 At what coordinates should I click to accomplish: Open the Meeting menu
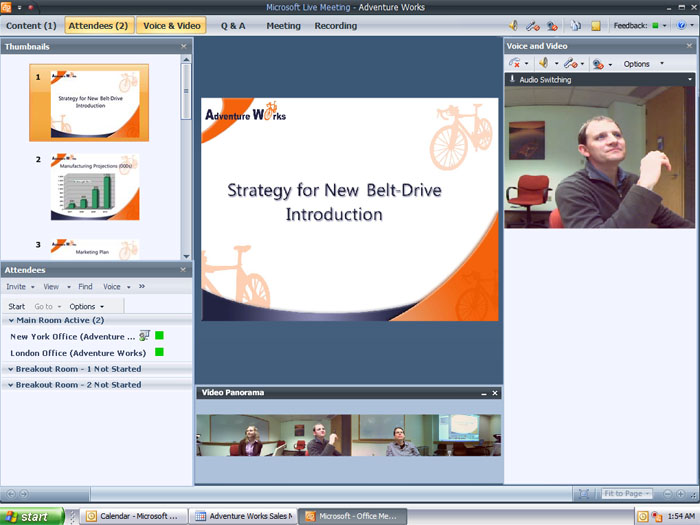[283, 26]
